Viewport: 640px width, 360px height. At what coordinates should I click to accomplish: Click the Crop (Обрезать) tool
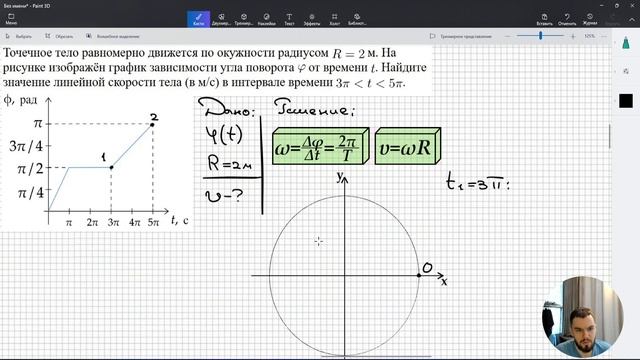(59, 36)
